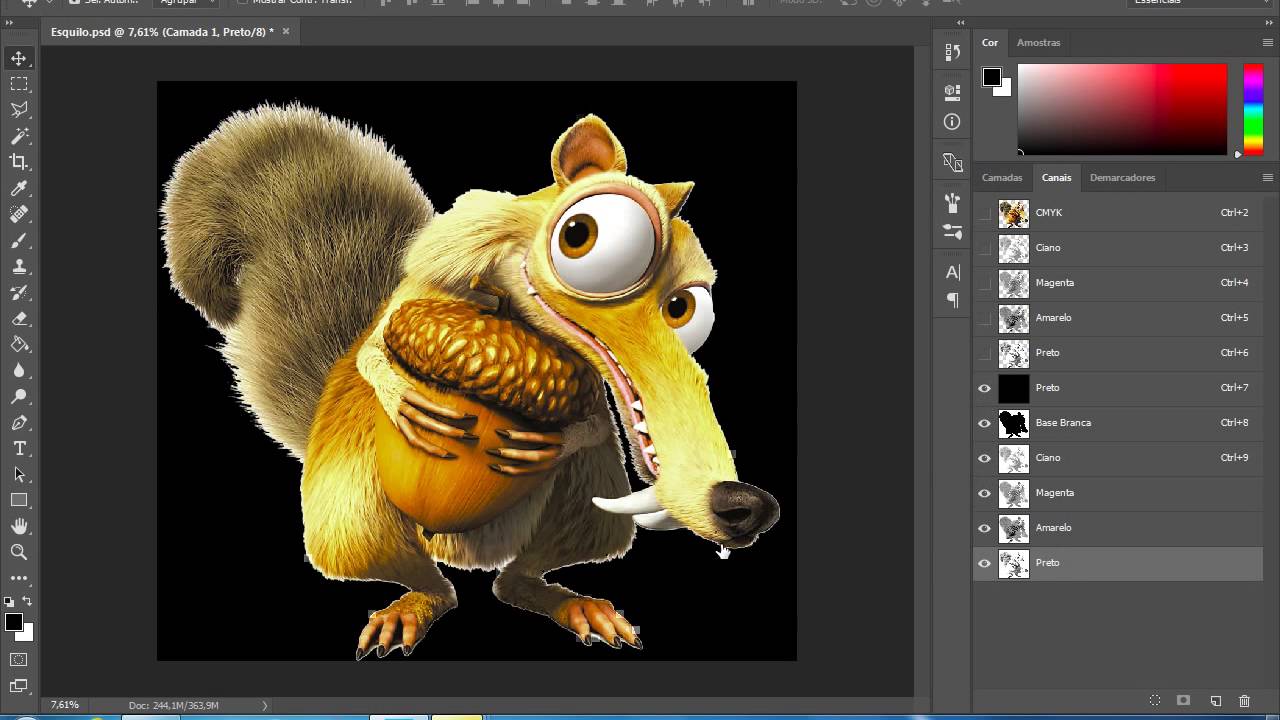Select the Magic Wand tool
Image resolution: width=1280 pixels, height=720 pixels.
point(19,136)
